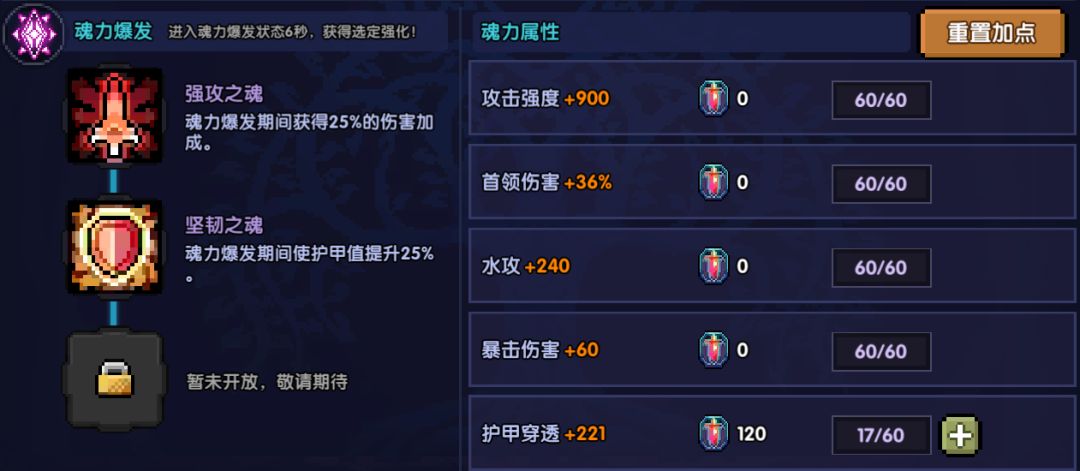1080x471 pixels.
Task: Click the soul gem icon beside 暴击伤害
Action: 713,351
